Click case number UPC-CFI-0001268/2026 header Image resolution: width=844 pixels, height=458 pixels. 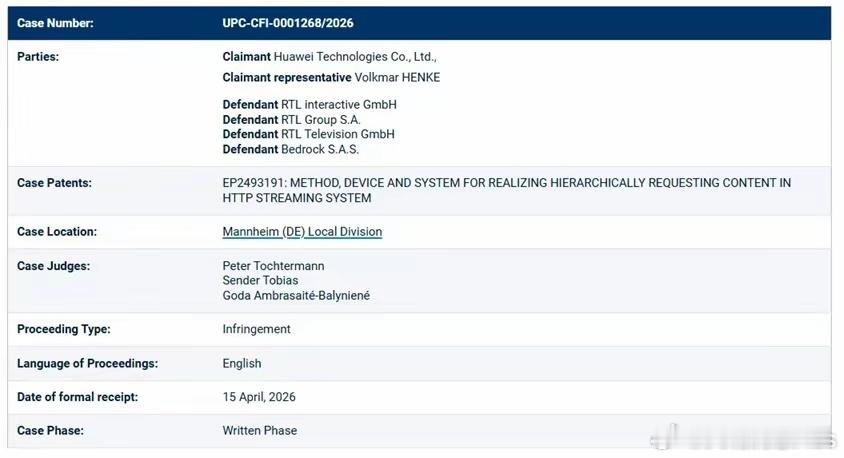tap(288, 23)
